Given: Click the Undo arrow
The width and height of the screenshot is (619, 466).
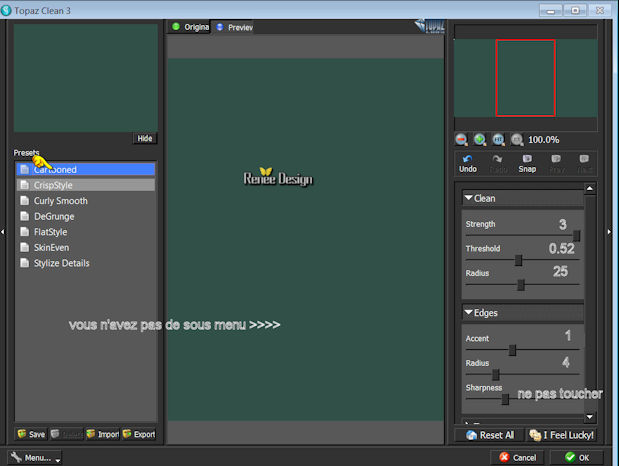Looking at the screenshot, I should point(468,163).
